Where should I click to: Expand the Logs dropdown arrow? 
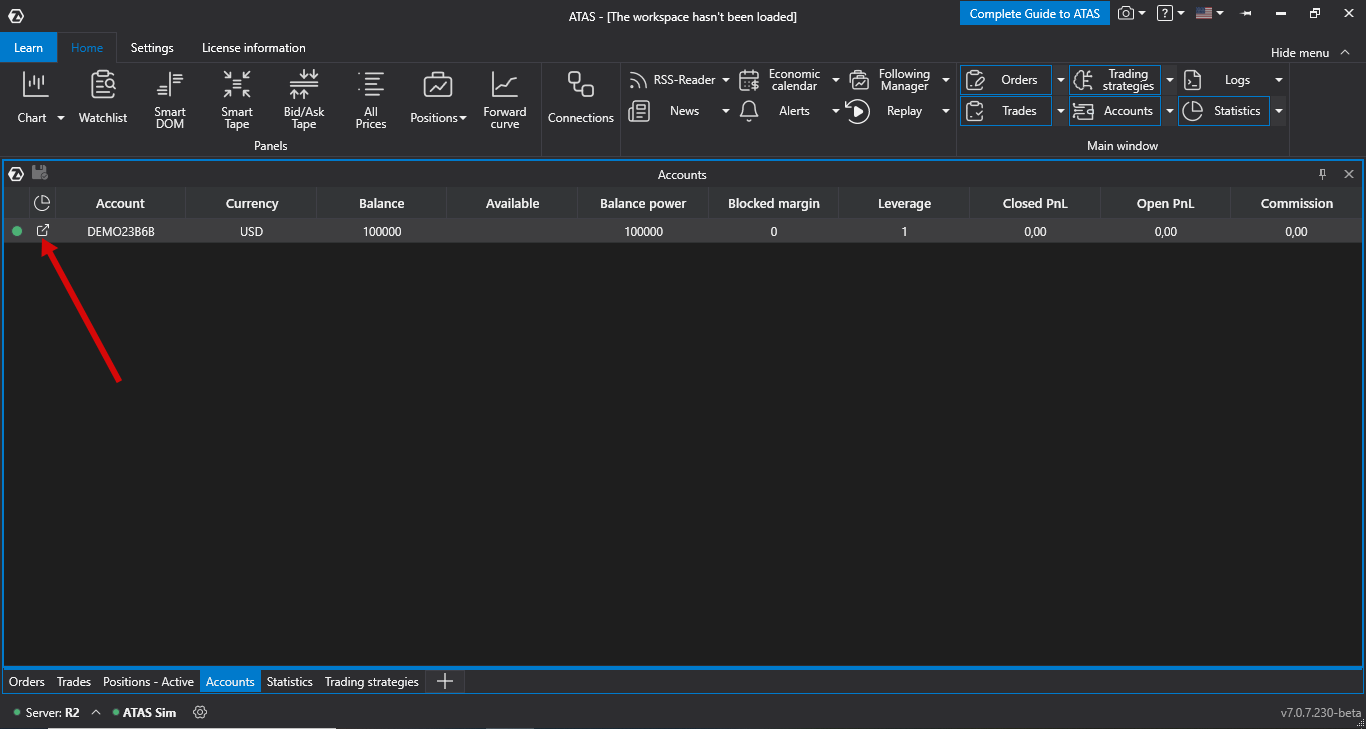coord(1278,80)
